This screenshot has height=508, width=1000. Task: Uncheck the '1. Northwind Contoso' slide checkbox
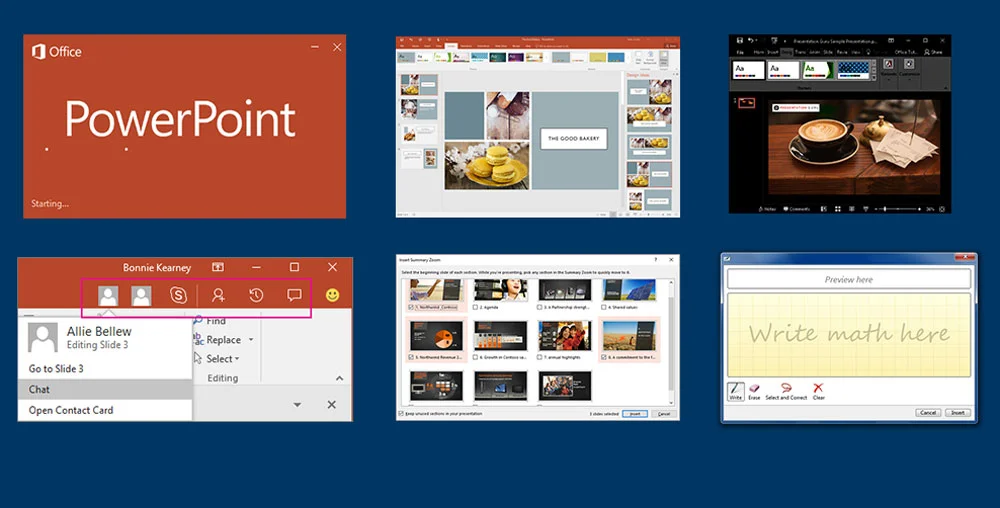pyautogui.click(x=411, y=307)
